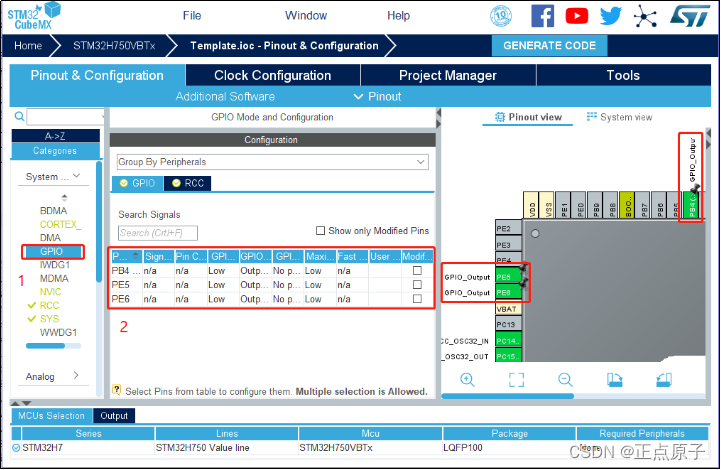Rotate the chip view counter-clockwise
This screenshot has height=470, width=721.
(664, 379)
